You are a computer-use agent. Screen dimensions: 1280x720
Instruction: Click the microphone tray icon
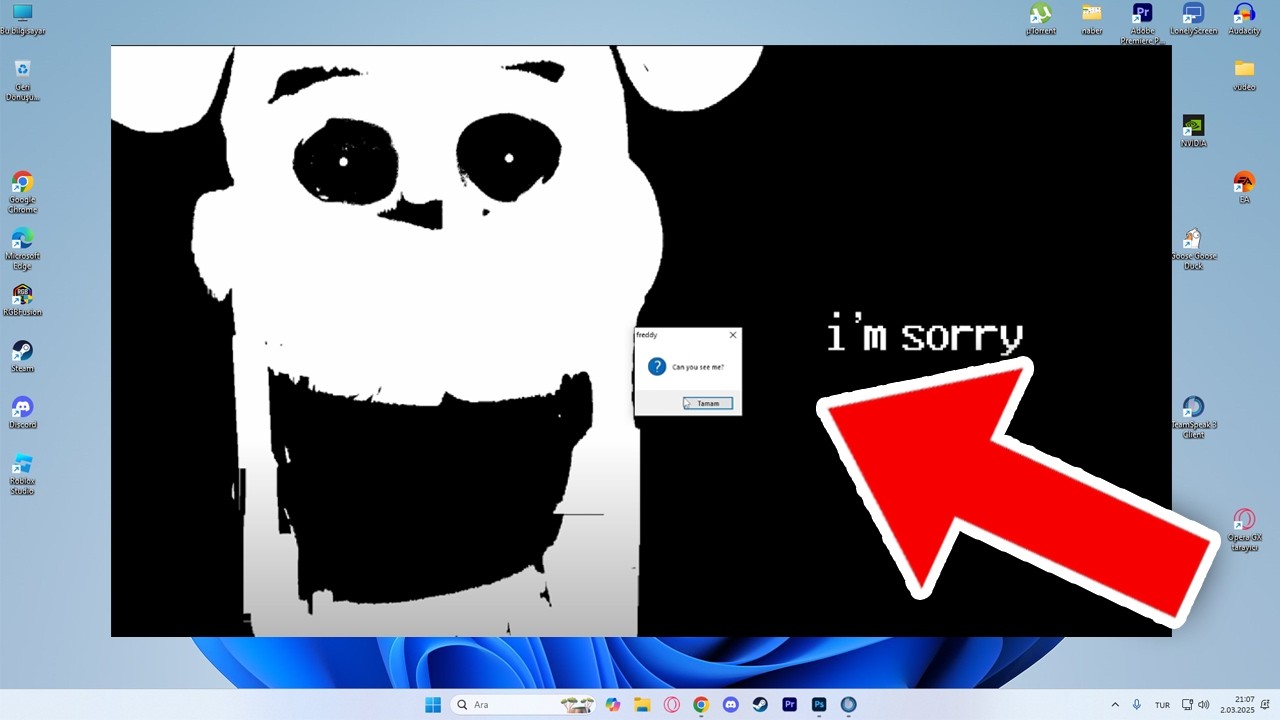pos(1137,705)
